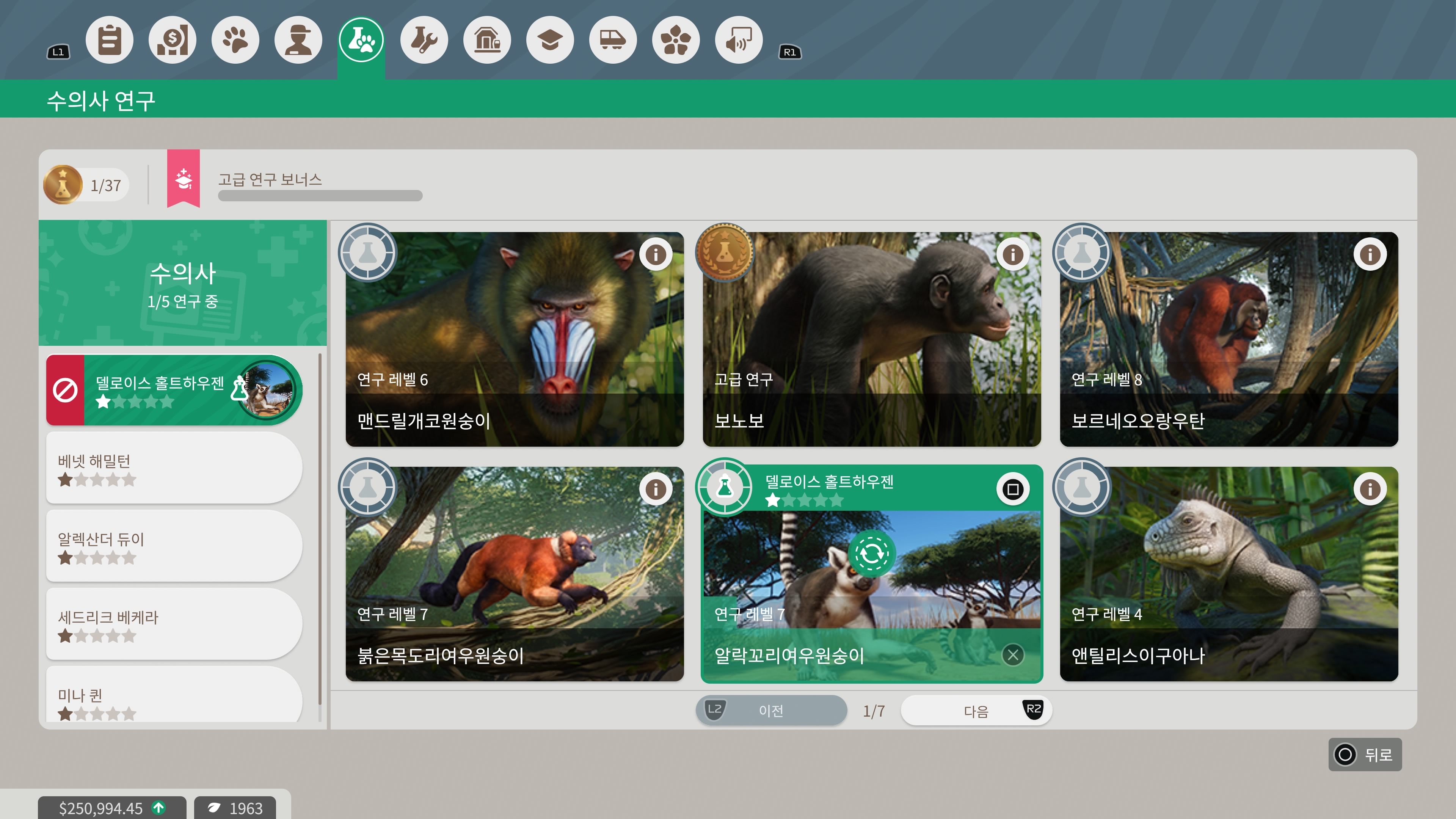Viewport: 1456px width, 819px height.
Task: Click the 1/7 page indicator
Action: tap(874, 711)
